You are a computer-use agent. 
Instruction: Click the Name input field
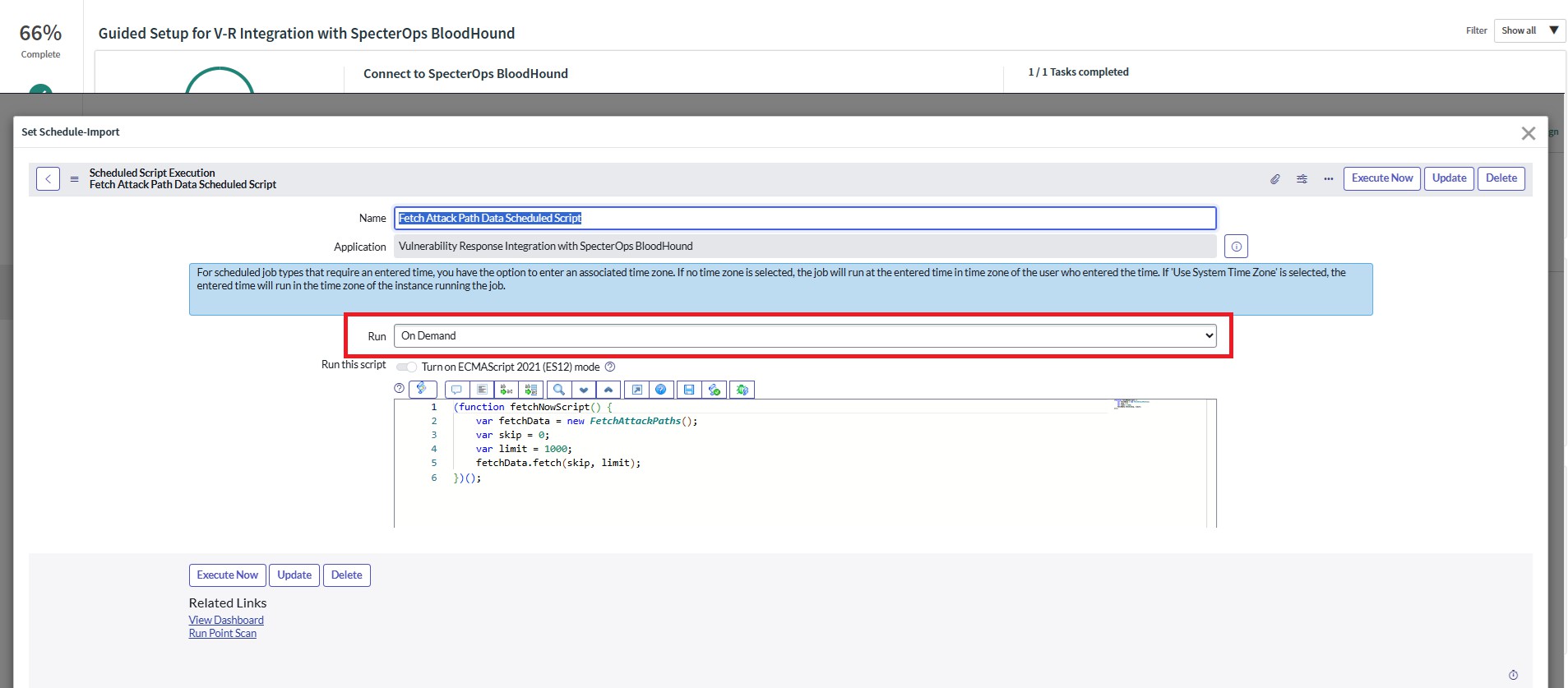click(x=805, y=218)
